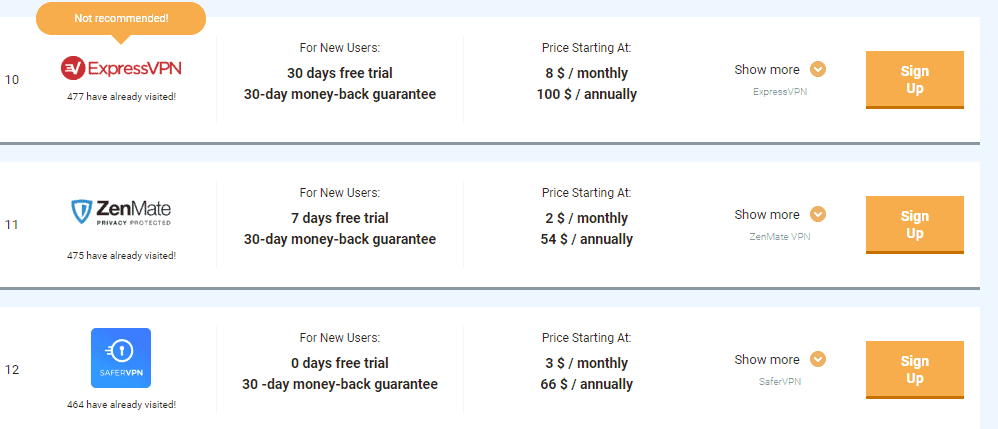The height and width of the screenshot is (429, 998).
Task: Select the SaferVPN caption under Show more
Action: 780,382
